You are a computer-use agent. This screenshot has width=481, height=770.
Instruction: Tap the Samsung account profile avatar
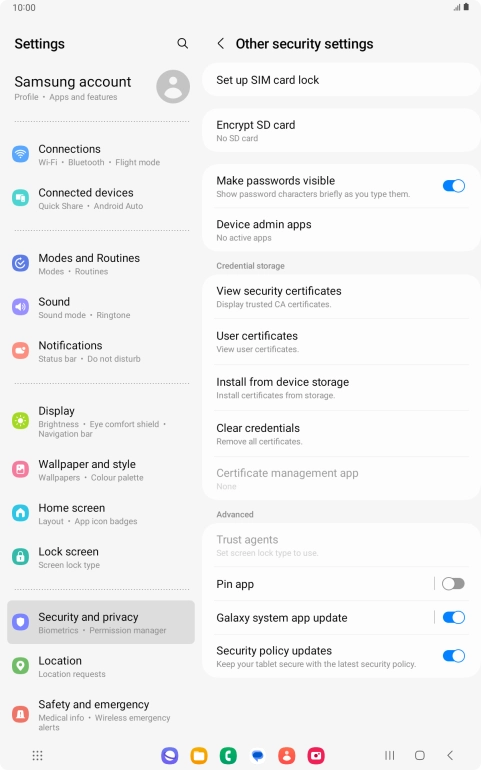pos(173,86)
